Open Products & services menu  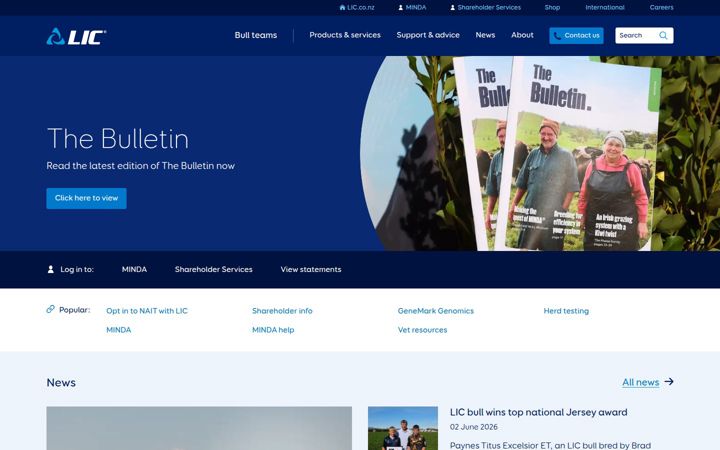click(x=345, y=35)
